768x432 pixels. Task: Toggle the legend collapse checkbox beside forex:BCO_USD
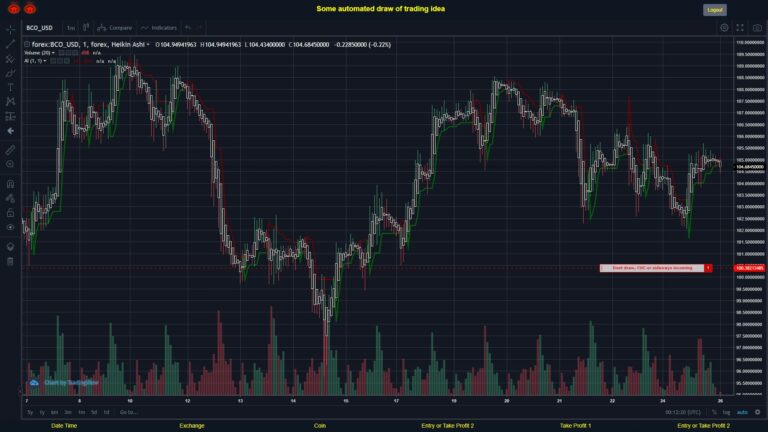tap(27, 45)
